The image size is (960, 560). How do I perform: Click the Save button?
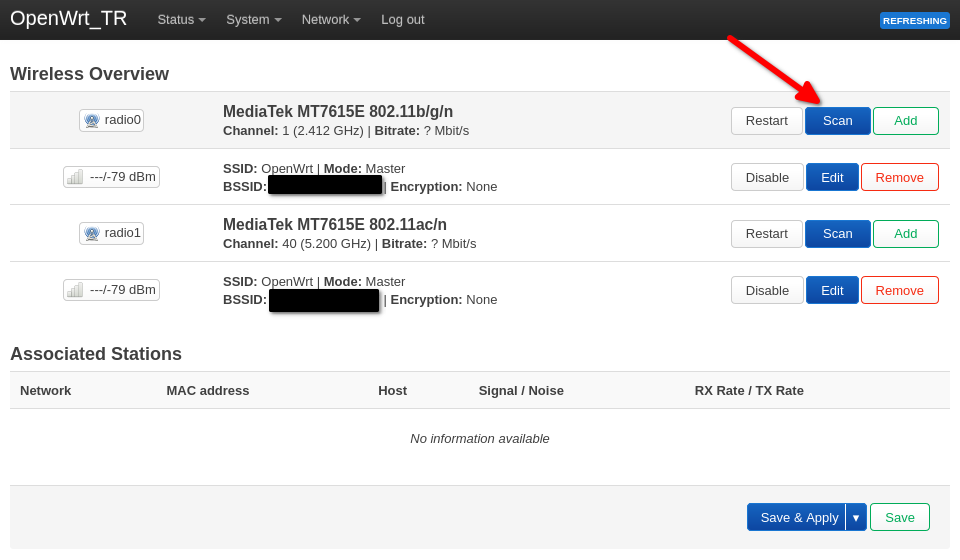click(900, 518)
